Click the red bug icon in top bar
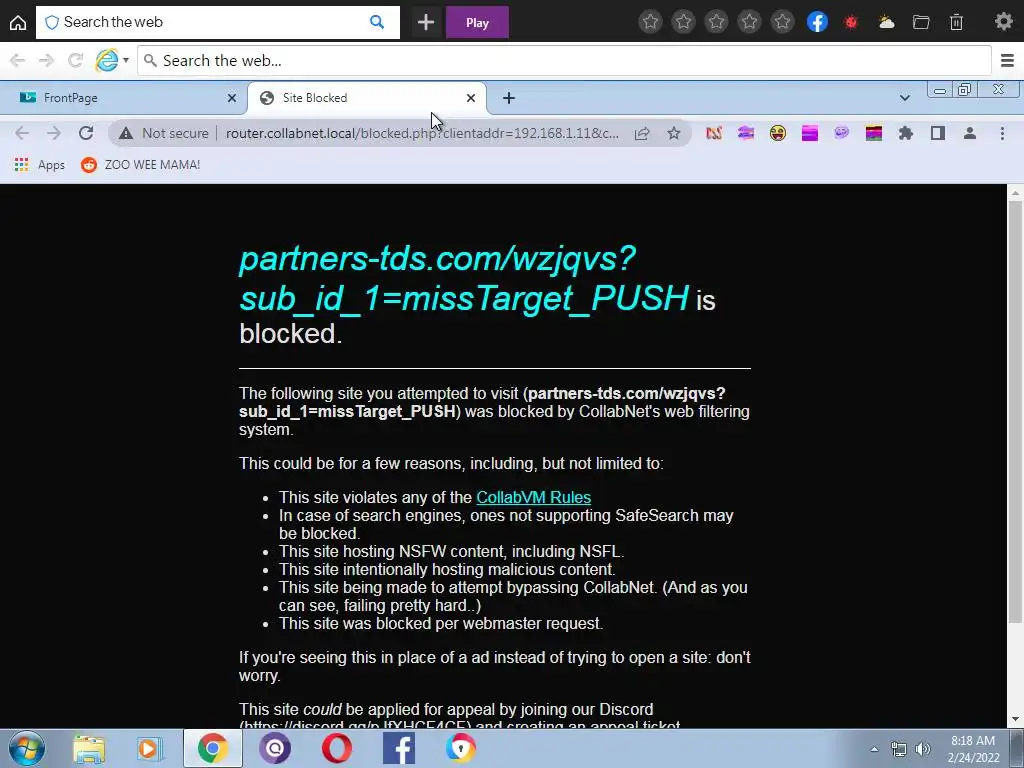1024x768 pixels. coord(851,22)
